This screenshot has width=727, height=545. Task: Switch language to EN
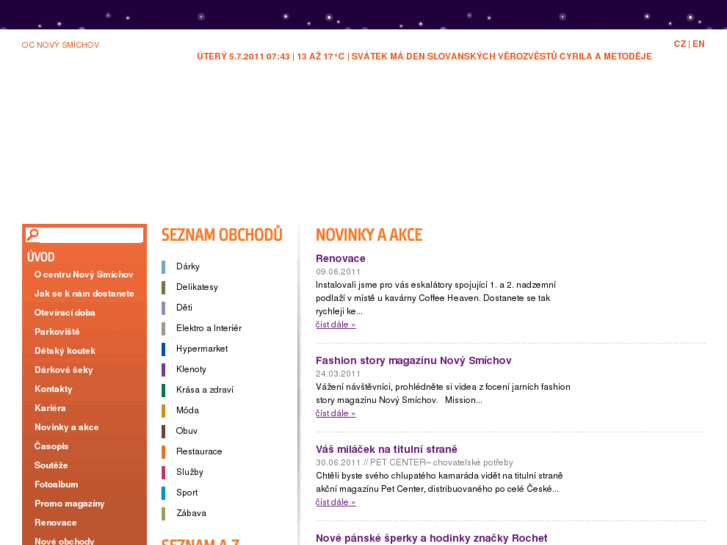[x=698, y=44]
